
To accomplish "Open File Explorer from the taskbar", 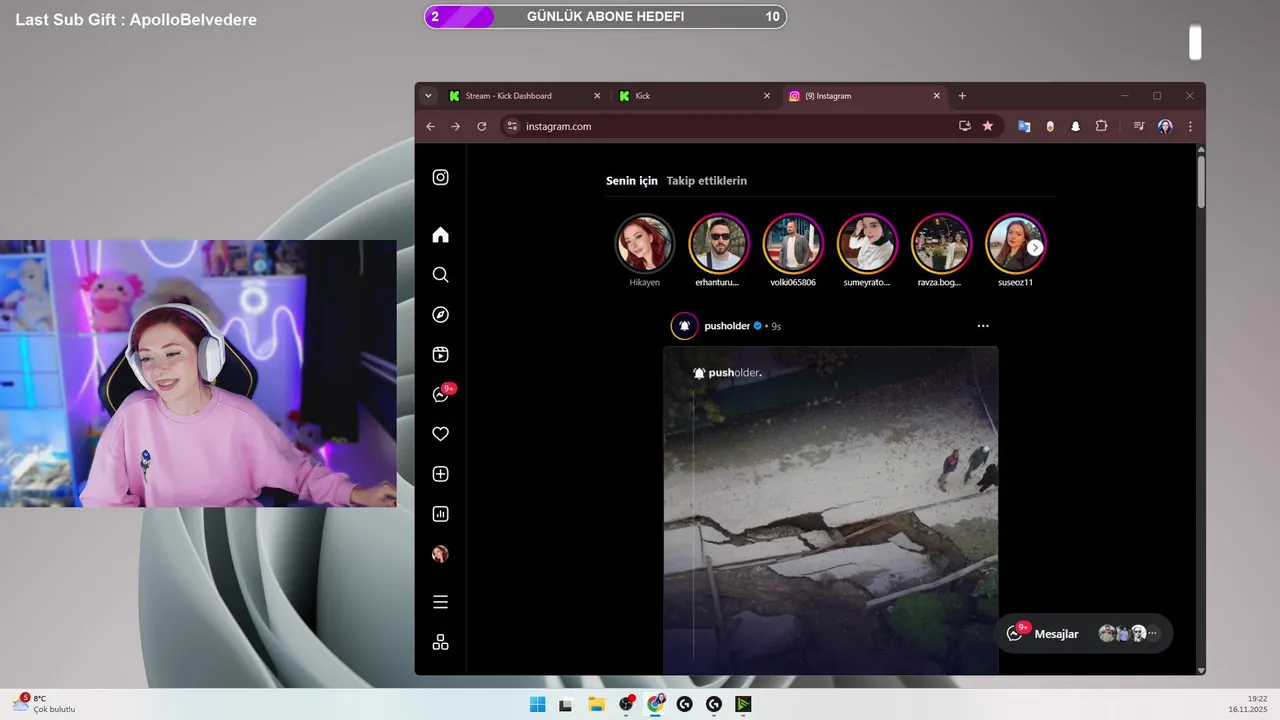I will point(596,704).
